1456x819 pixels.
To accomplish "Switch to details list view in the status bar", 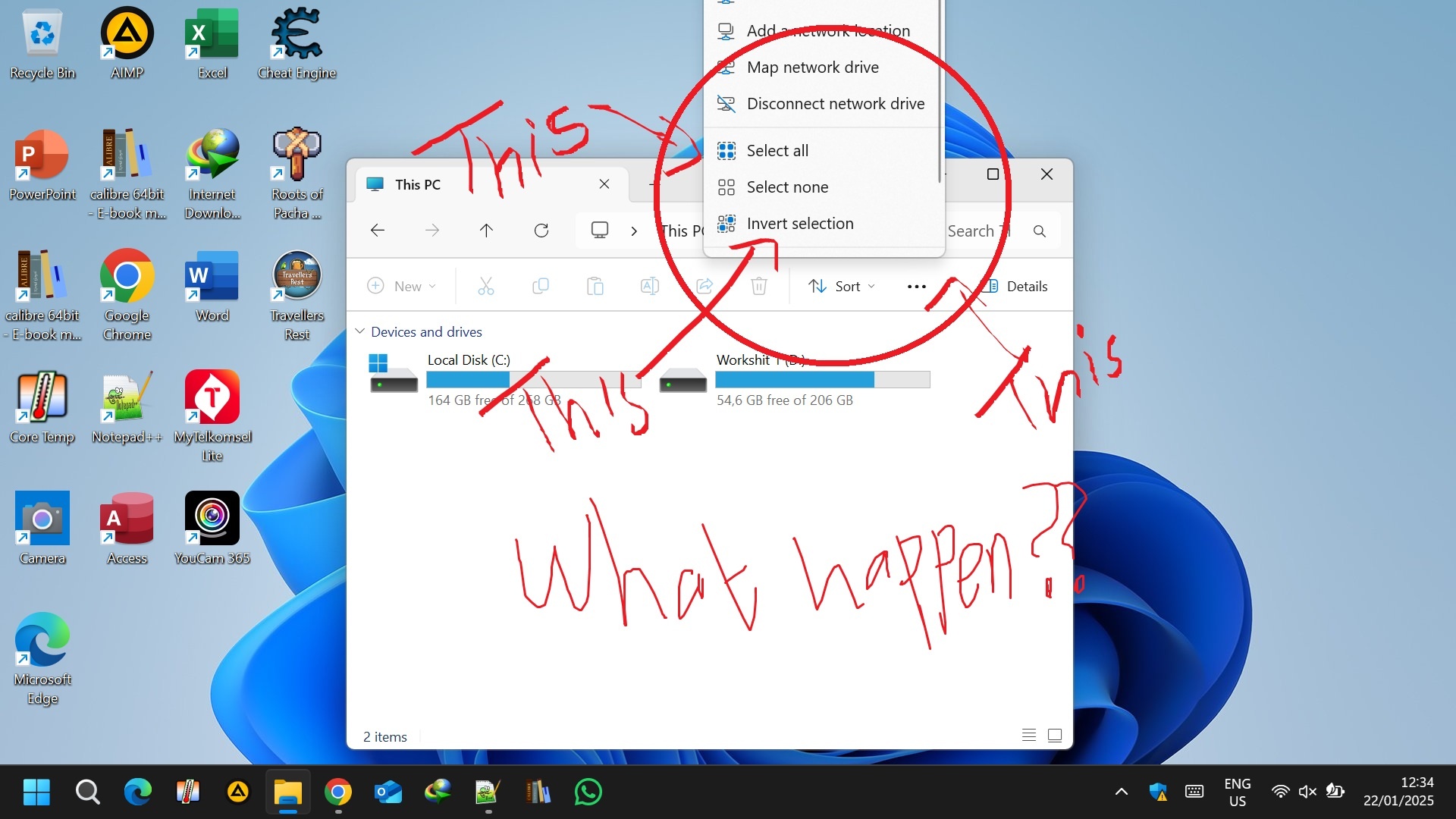I will [x=1028, y=735].
